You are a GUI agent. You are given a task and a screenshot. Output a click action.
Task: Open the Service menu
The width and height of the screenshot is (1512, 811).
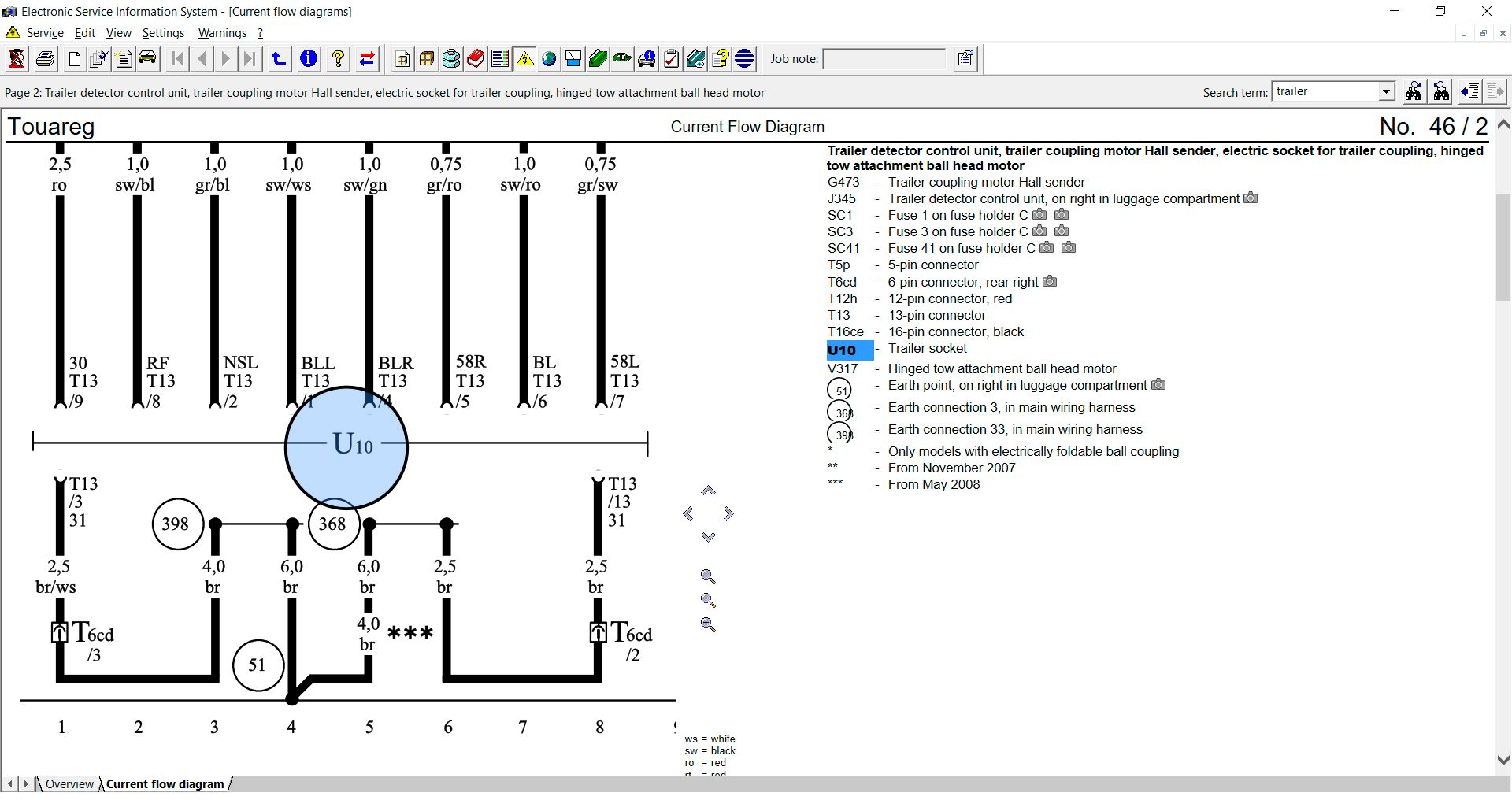pos(44,33)
